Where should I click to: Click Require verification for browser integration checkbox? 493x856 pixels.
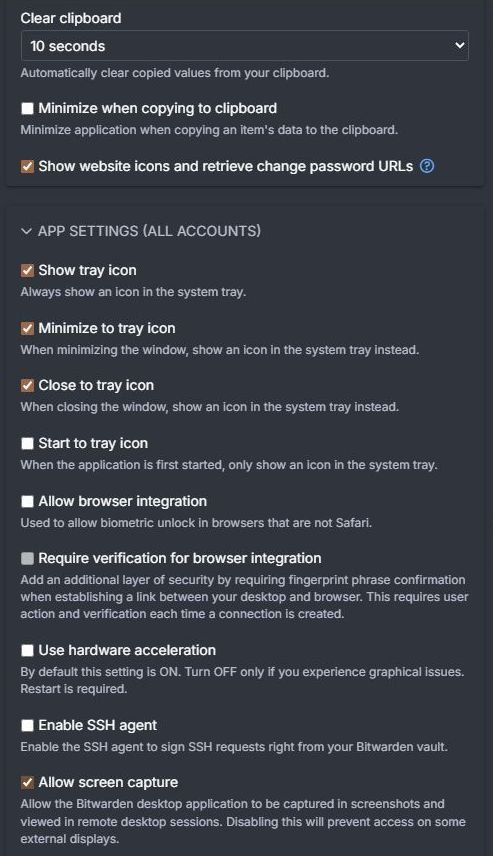(x=27, y=558)
